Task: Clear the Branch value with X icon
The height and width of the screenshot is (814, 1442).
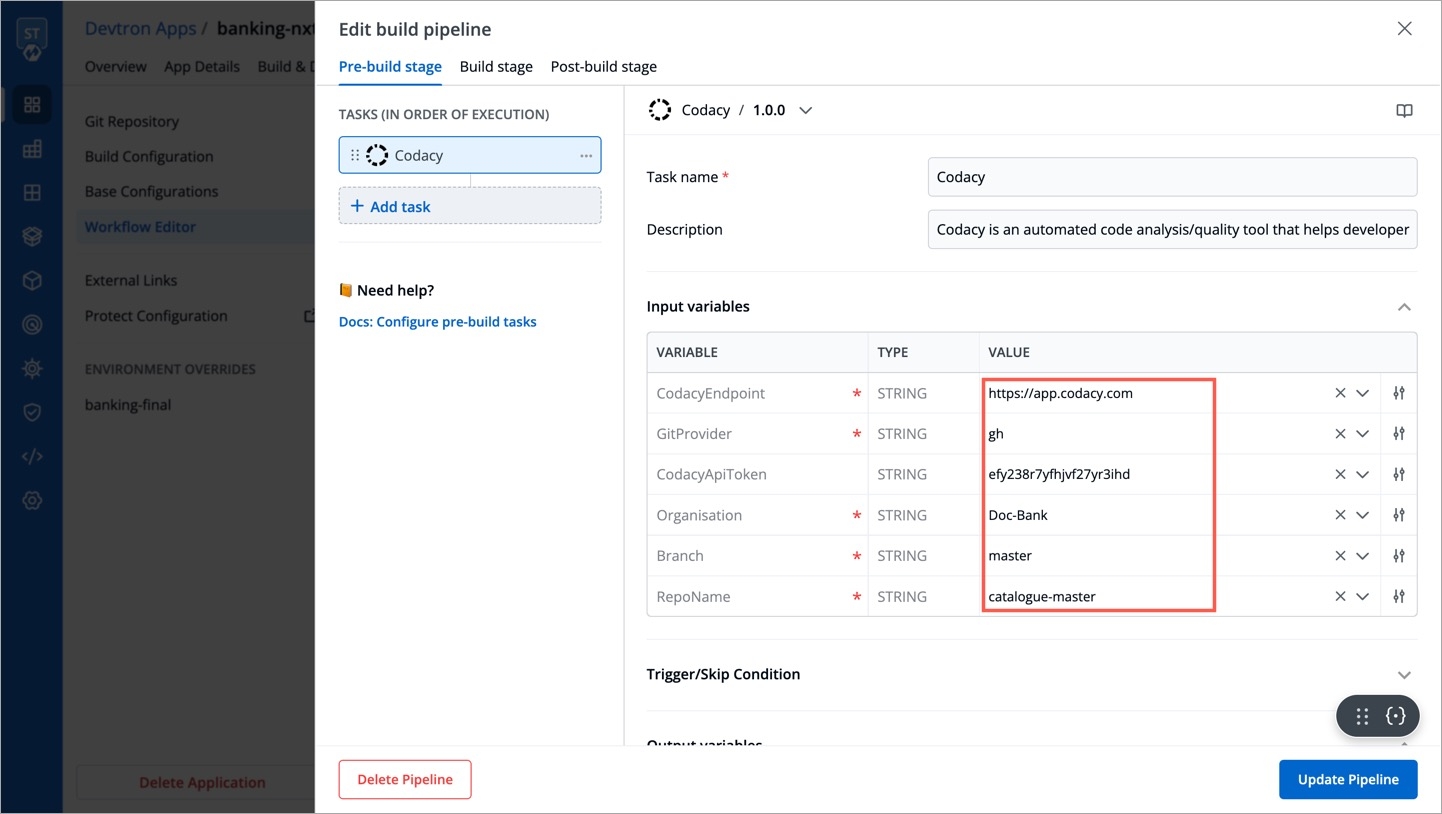Action: [x=1340, y=556]
